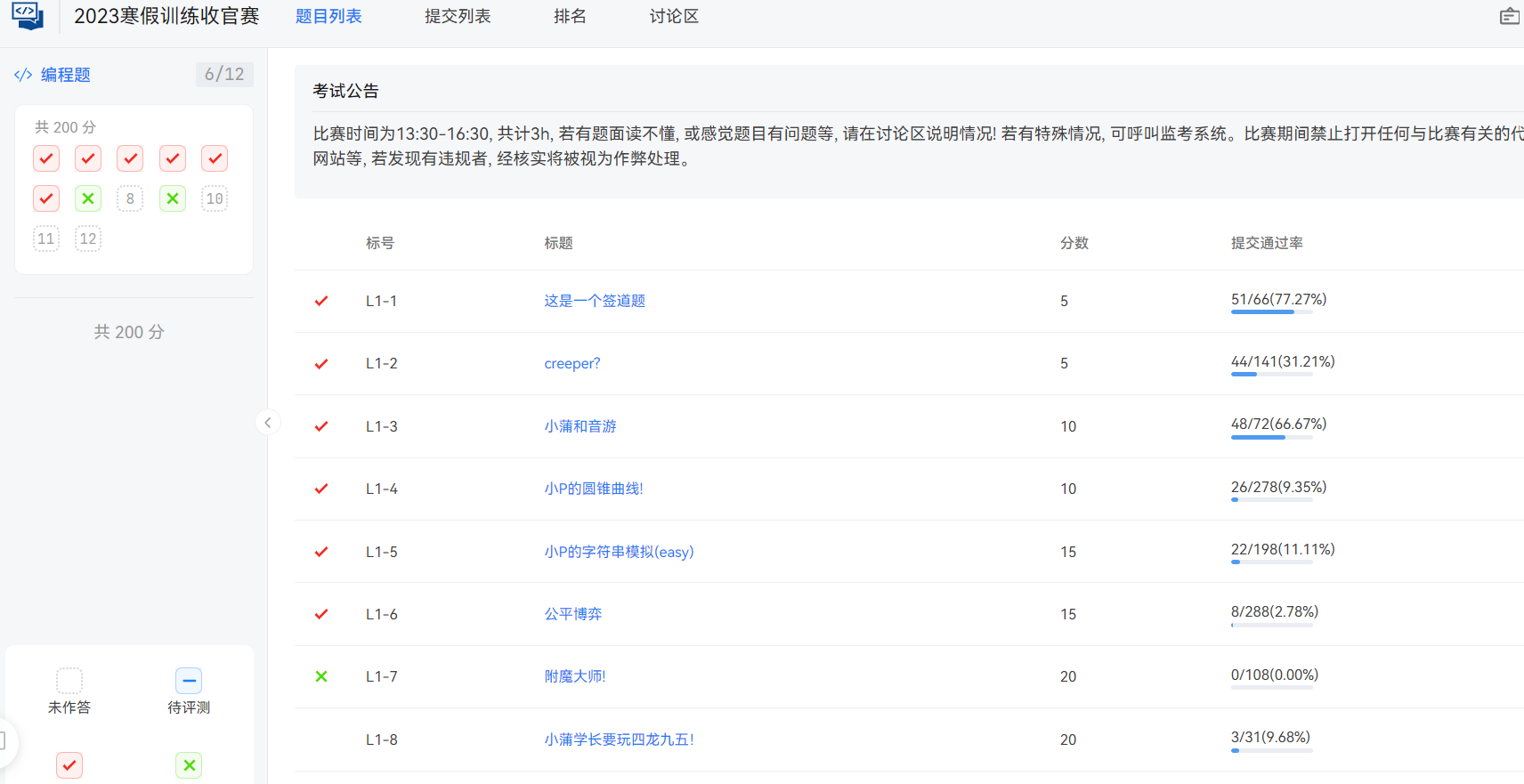The height and width of the screenshot is (784, 1524).
Task: Click the red check status on row L1-3
Action: (x=321, y=426)
